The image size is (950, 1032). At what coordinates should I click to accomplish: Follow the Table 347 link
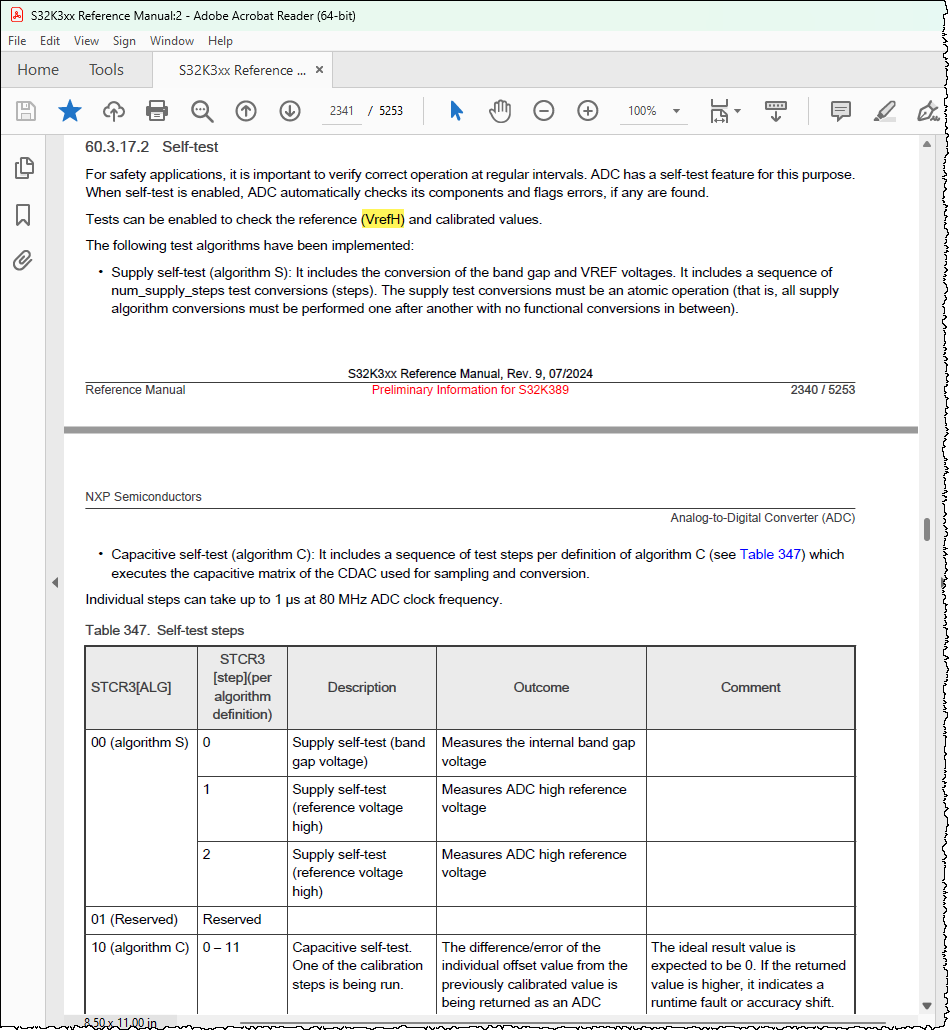(x=770, y=554)
